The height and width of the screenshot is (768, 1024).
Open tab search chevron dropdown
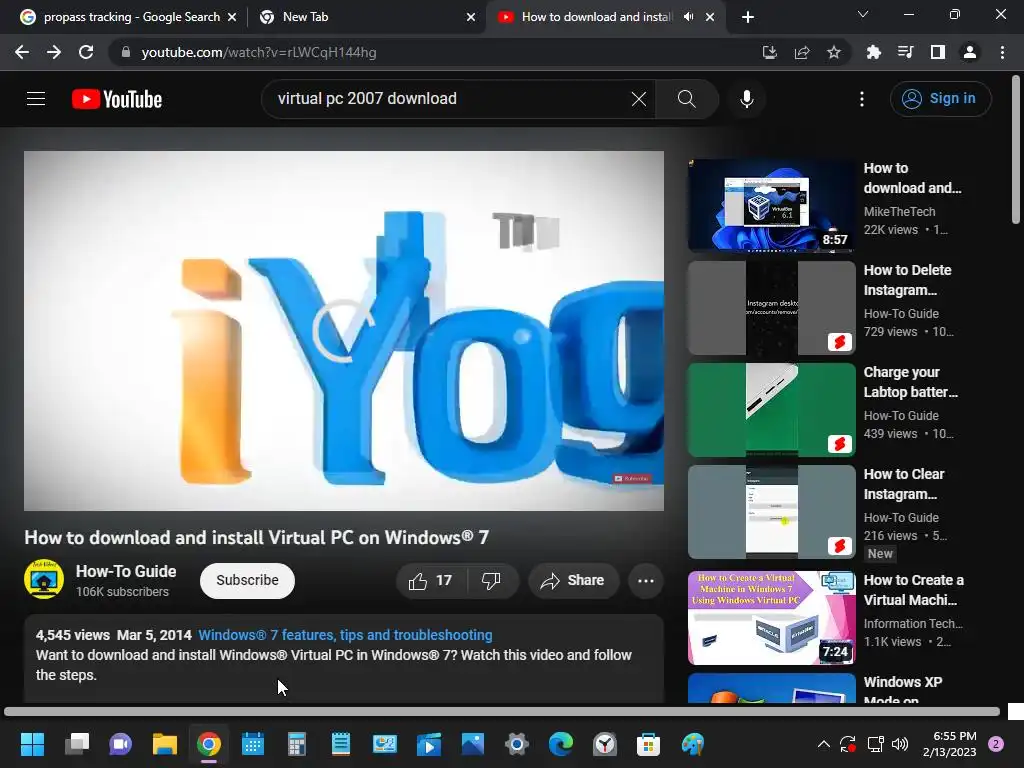pos(863,14)
